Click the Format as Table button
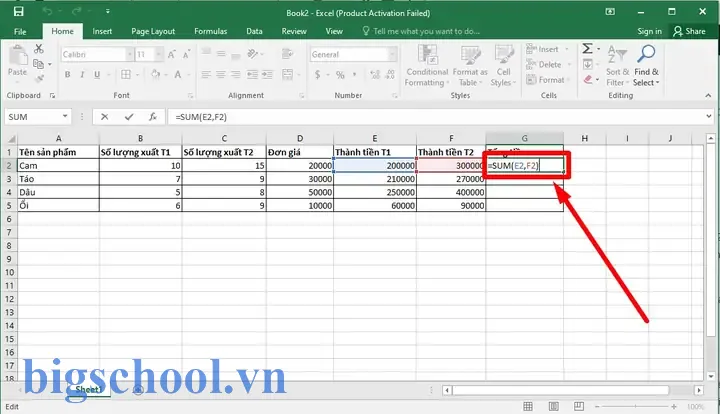 470,66
